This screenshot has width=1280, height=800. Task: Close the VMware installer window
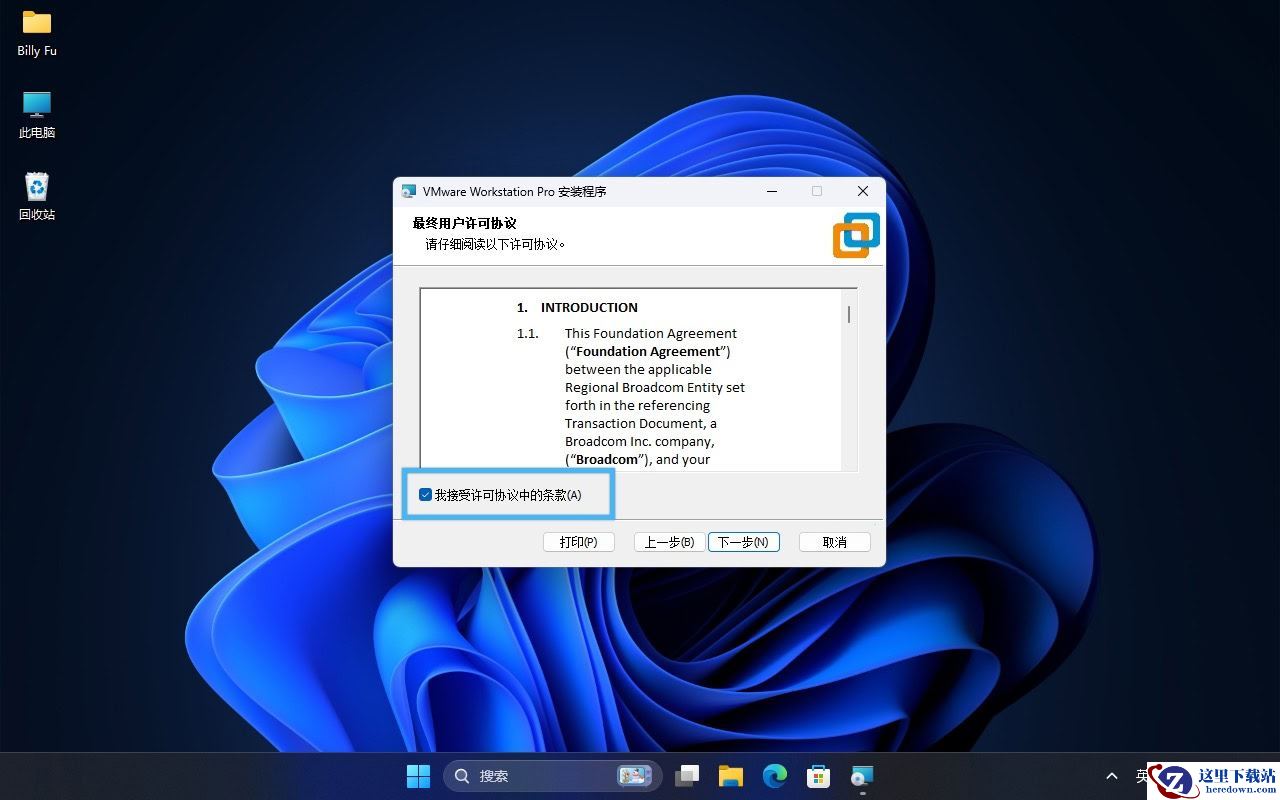point(862,191)
